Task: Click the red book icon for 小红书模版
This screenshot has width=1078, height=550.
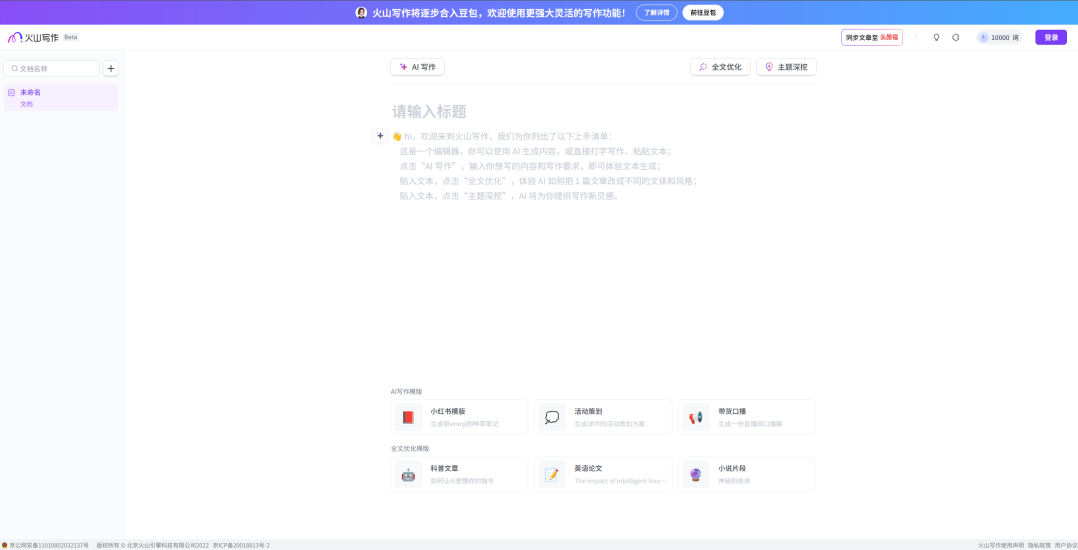Action: (x=408, y=417)
